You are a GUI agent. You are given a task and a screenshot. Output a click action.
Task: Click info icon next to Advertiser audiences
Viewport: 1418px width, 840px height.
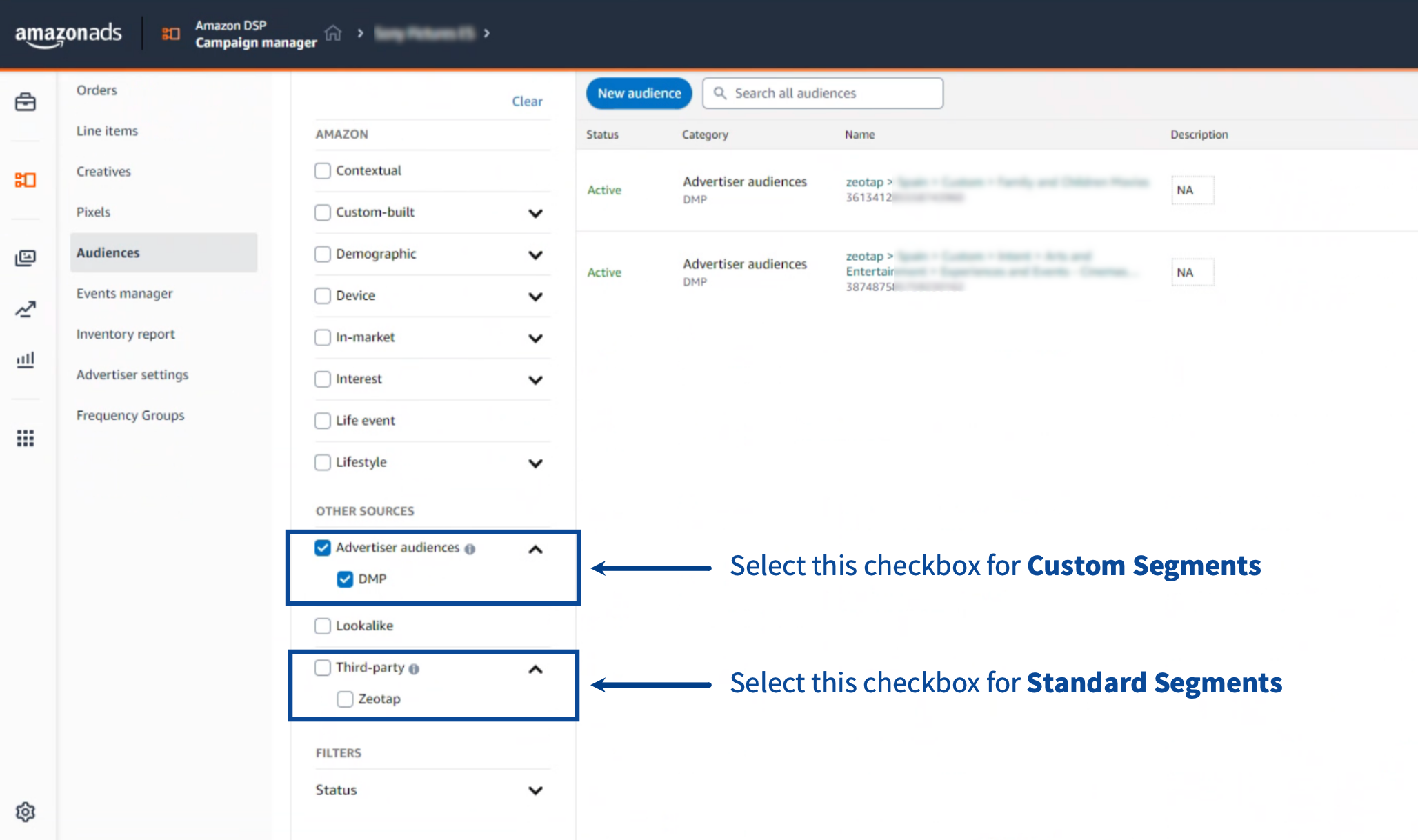(470, 549)
